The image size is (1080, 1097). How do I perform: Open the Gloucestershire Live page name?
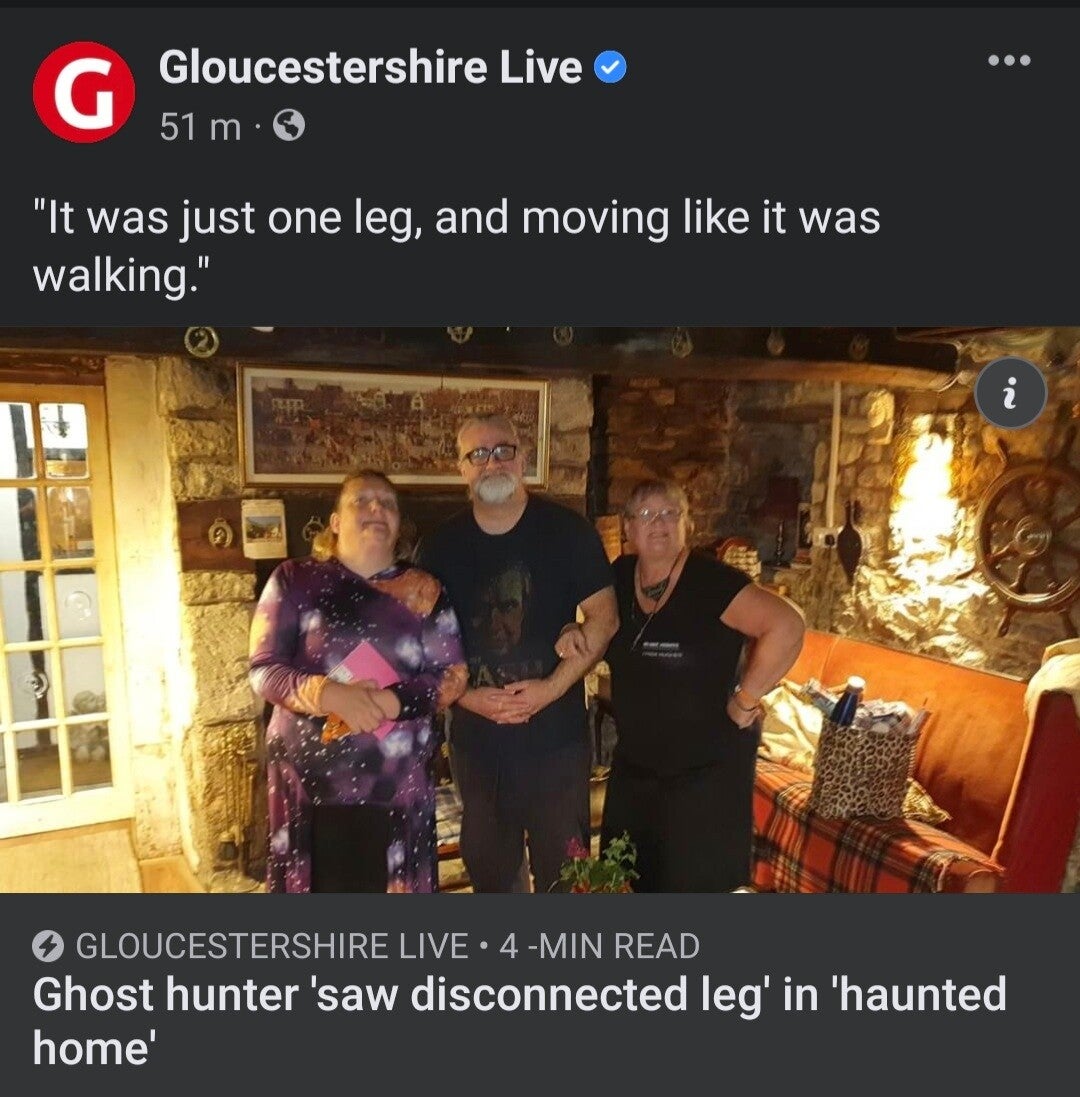371,67
